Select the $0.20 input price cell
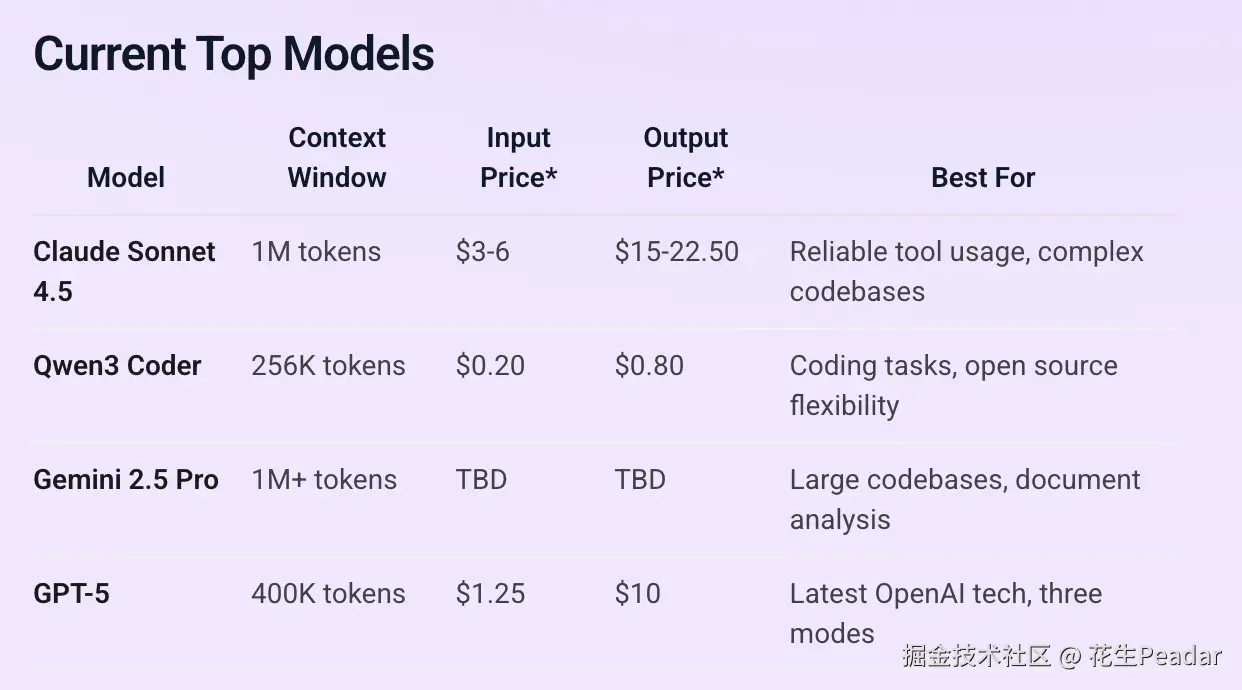This screenshot has width=1242, height=690. [x=490, y=366]
